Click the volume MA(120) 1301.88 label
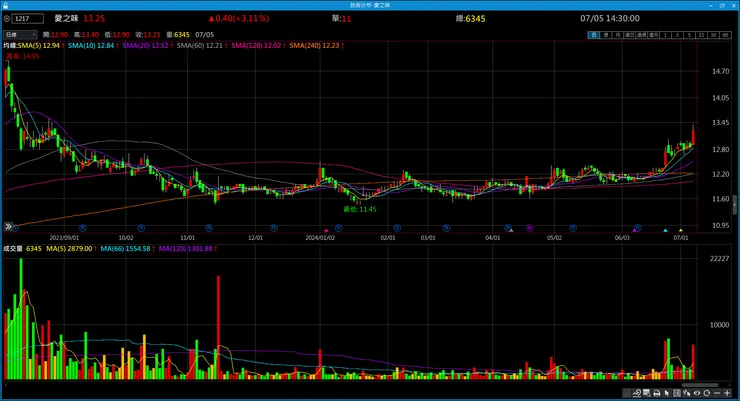This screenshot has width=740, height=401. coord(187,248)
